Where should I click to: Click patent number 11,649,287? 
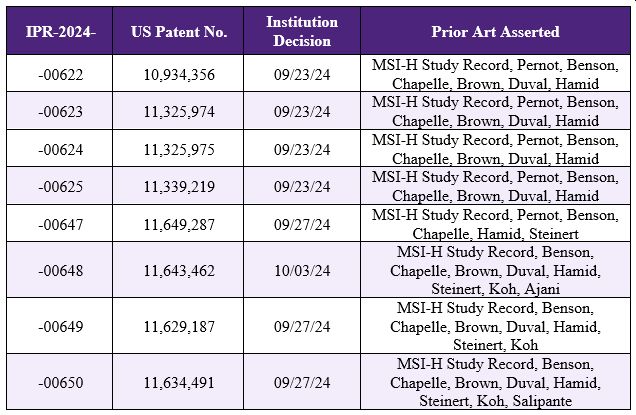pyautogui.click(x=179, y=224)
